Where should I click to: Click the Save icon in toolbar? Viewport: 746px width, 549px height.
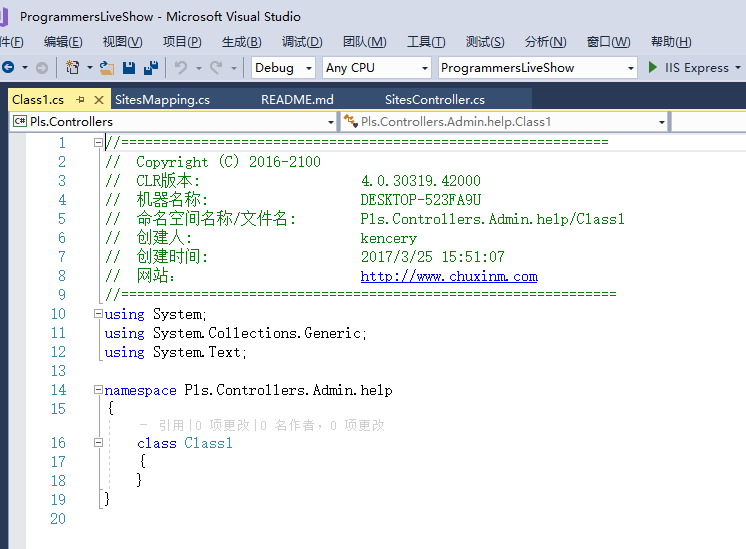pyautogui.click(x=129, y=68)
